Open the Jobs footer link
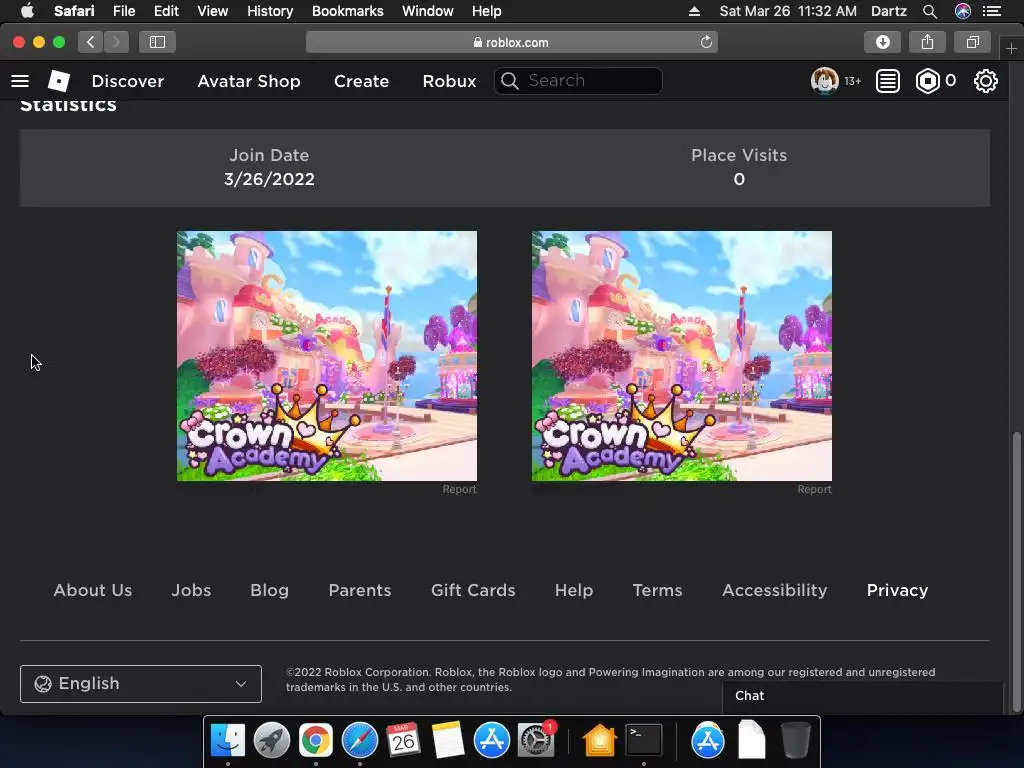The image size is (1024, 768). [191, 590]
